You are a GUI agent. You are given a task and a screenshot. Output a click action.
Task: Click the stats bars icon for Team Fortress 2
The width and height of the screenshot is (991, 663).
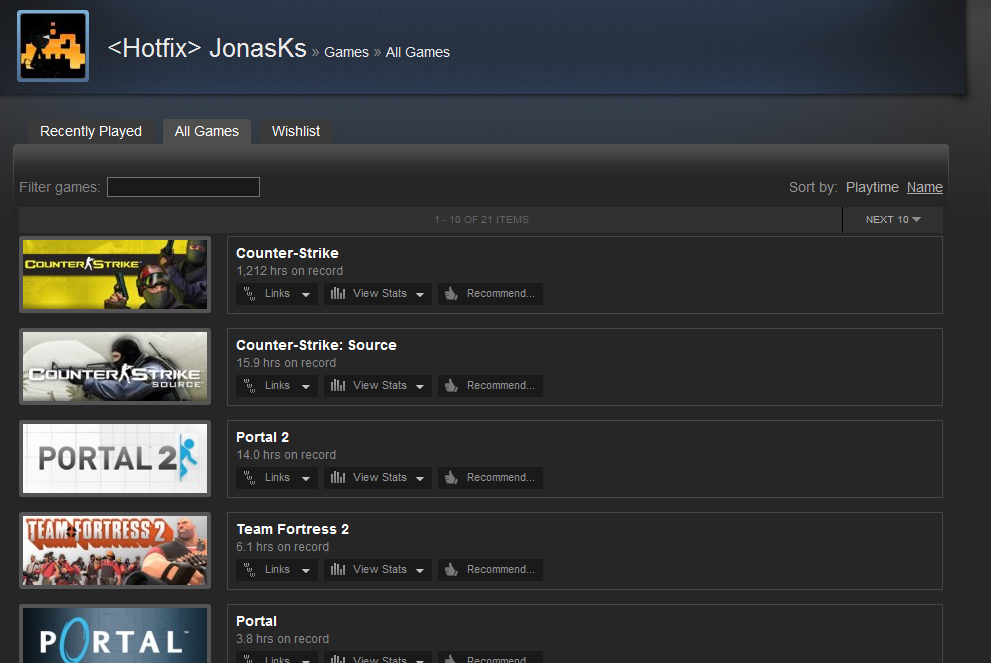coord(338,569)
